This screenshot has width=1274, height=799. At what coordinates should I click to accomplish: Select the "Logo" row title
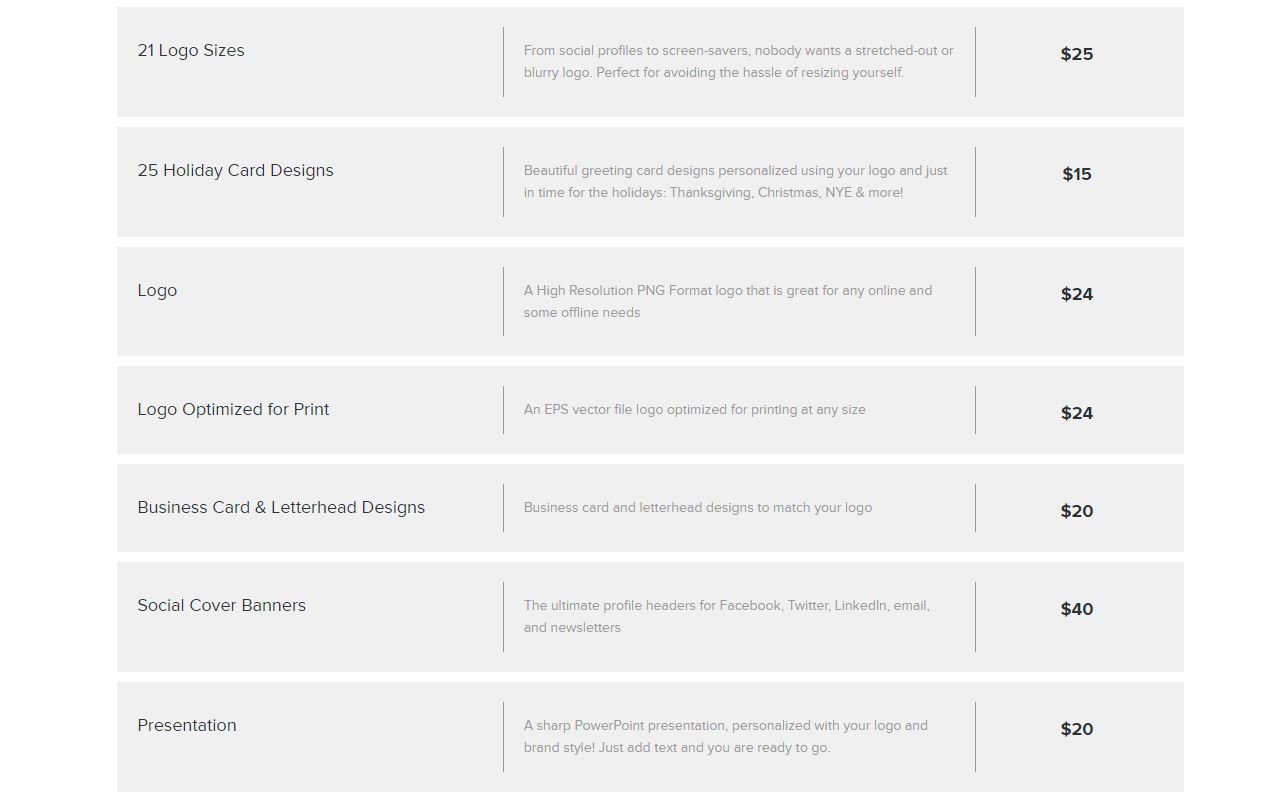[x=157, y=291]
